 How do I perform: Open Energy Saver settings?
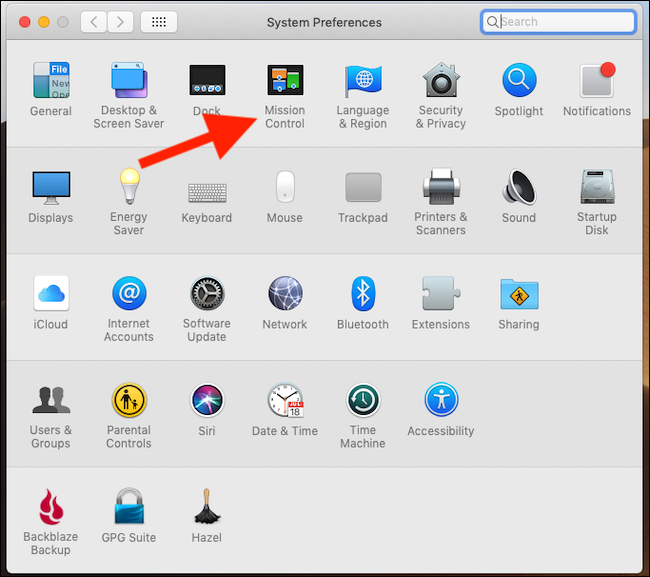point(129,186)
